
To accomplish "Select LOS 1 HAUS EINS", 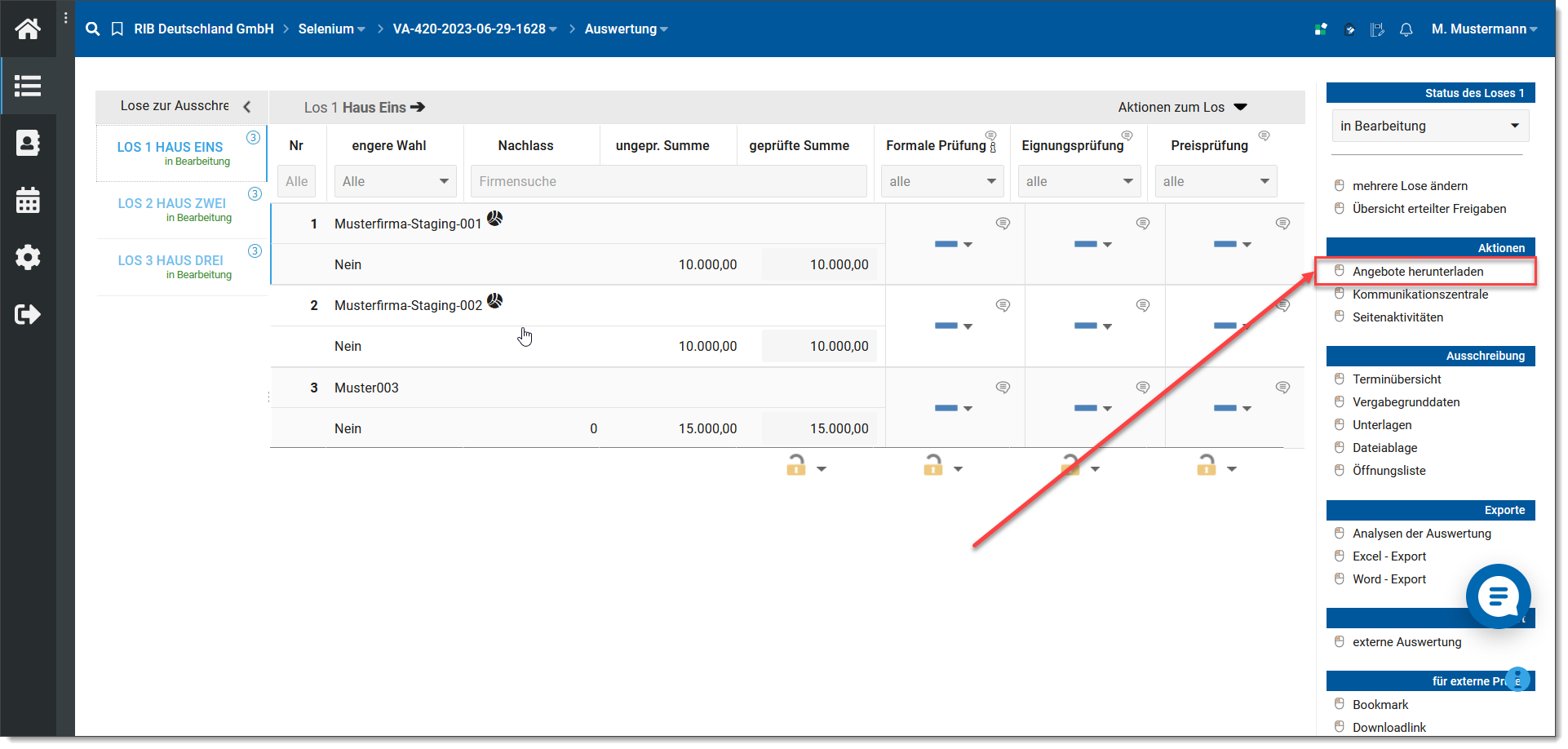I will point(182,153).
